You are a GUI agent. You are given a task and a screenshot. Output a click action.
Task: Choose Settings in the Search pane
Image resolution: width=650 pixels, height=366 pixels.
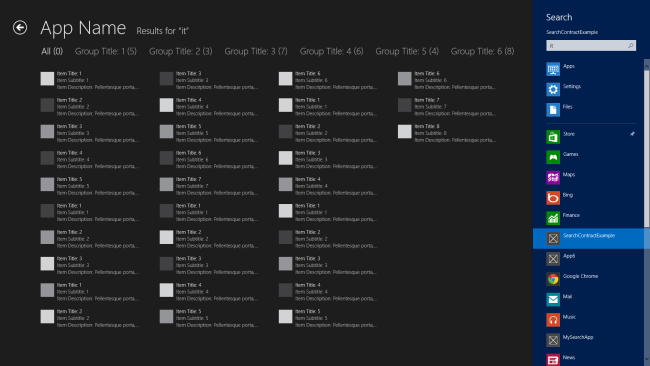(591, 89)
